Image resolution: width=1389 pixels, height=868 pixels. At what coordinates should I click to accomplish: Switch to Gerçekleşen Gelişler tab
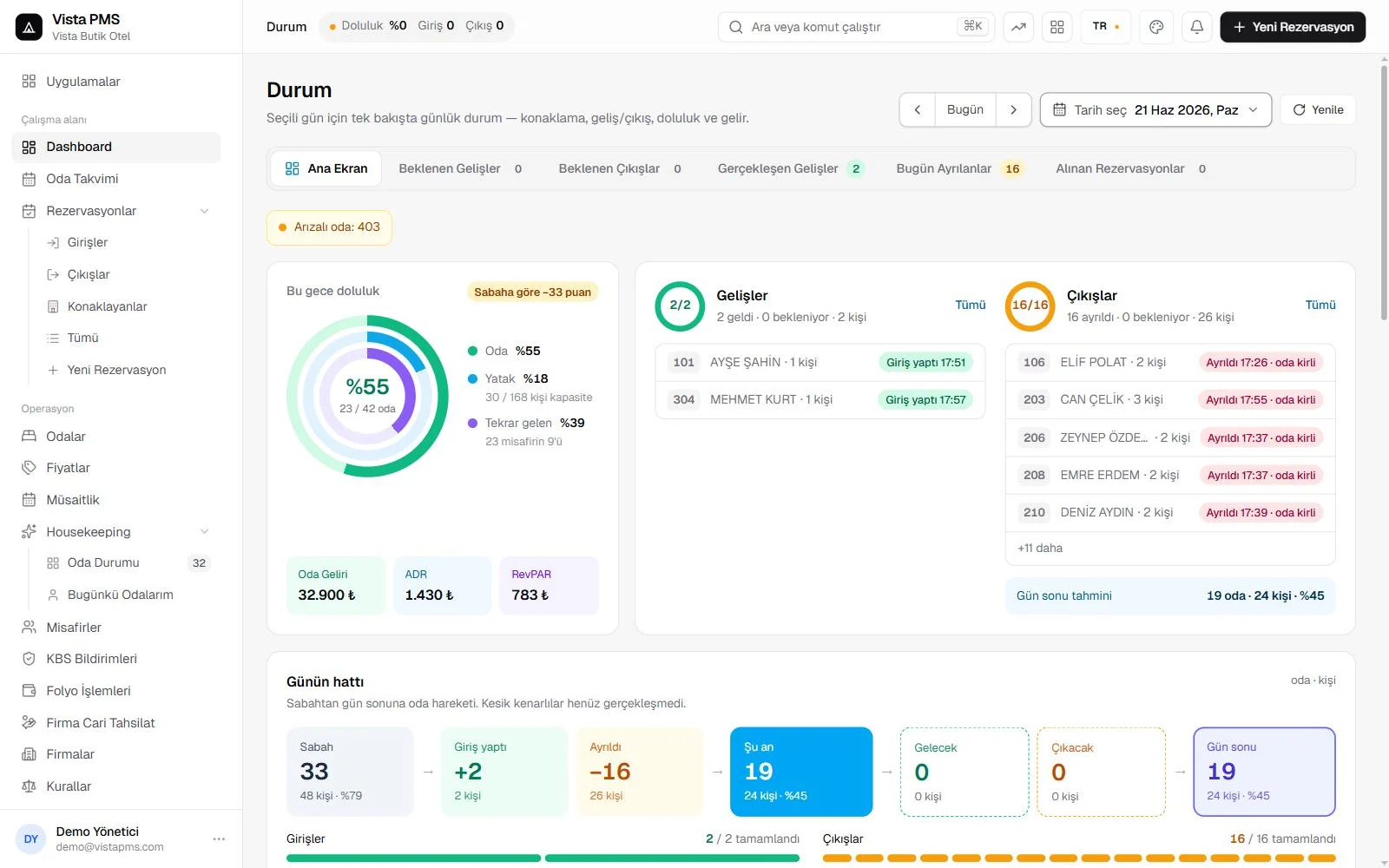(x=790, y=168)
